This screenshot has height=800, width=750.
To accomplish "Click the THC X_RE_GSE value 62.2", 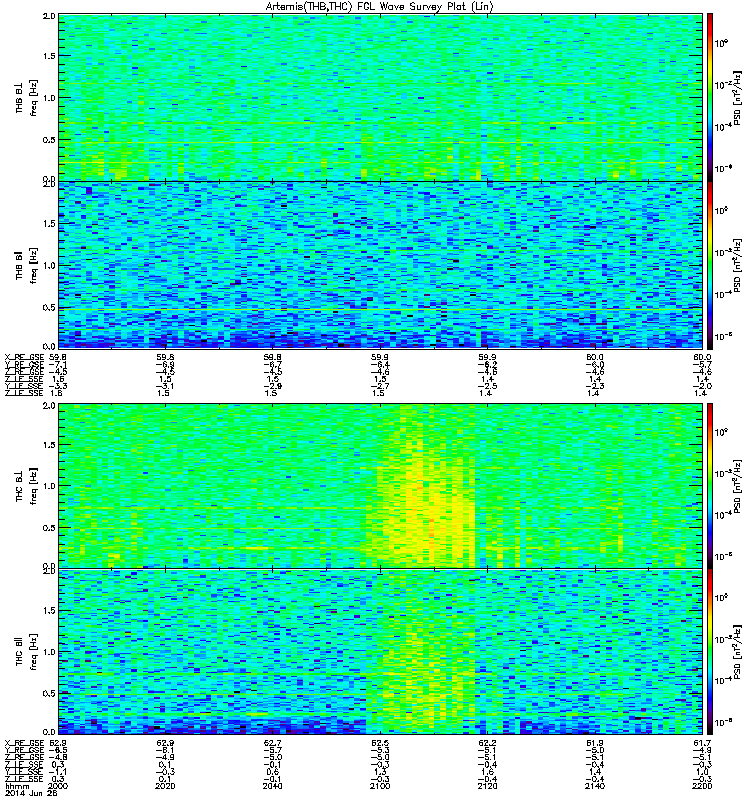I will 487,743.
